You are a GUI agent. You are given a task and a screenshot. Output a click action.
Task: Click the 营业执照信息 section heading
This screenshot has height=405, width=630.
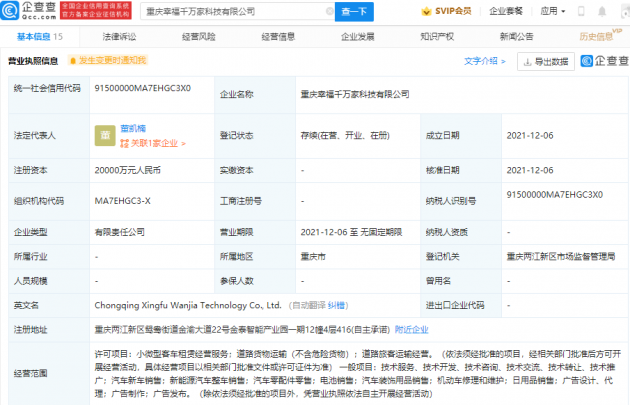click(x=33, y=61)
